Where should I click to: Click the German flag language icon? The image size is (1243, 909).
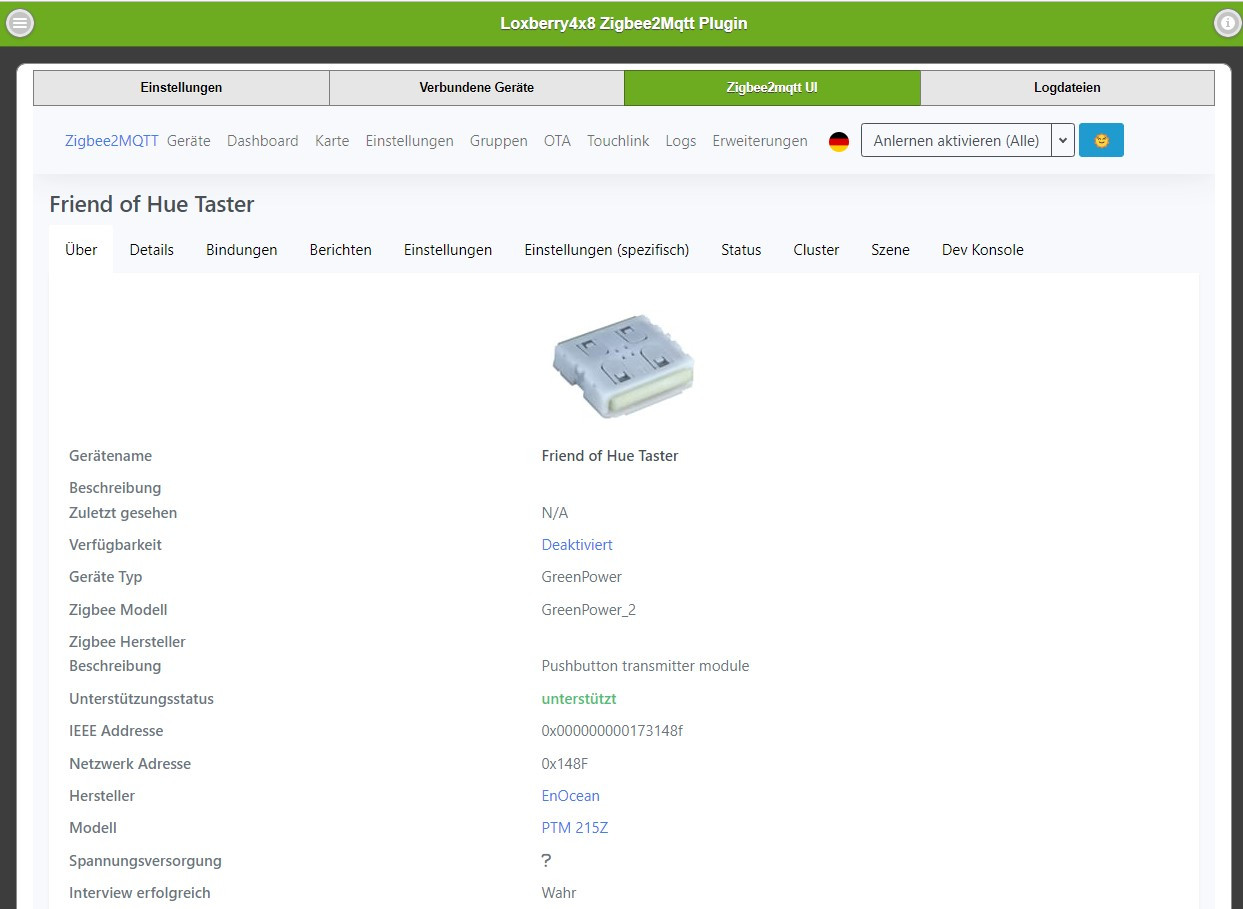click(x=839, y=141)
